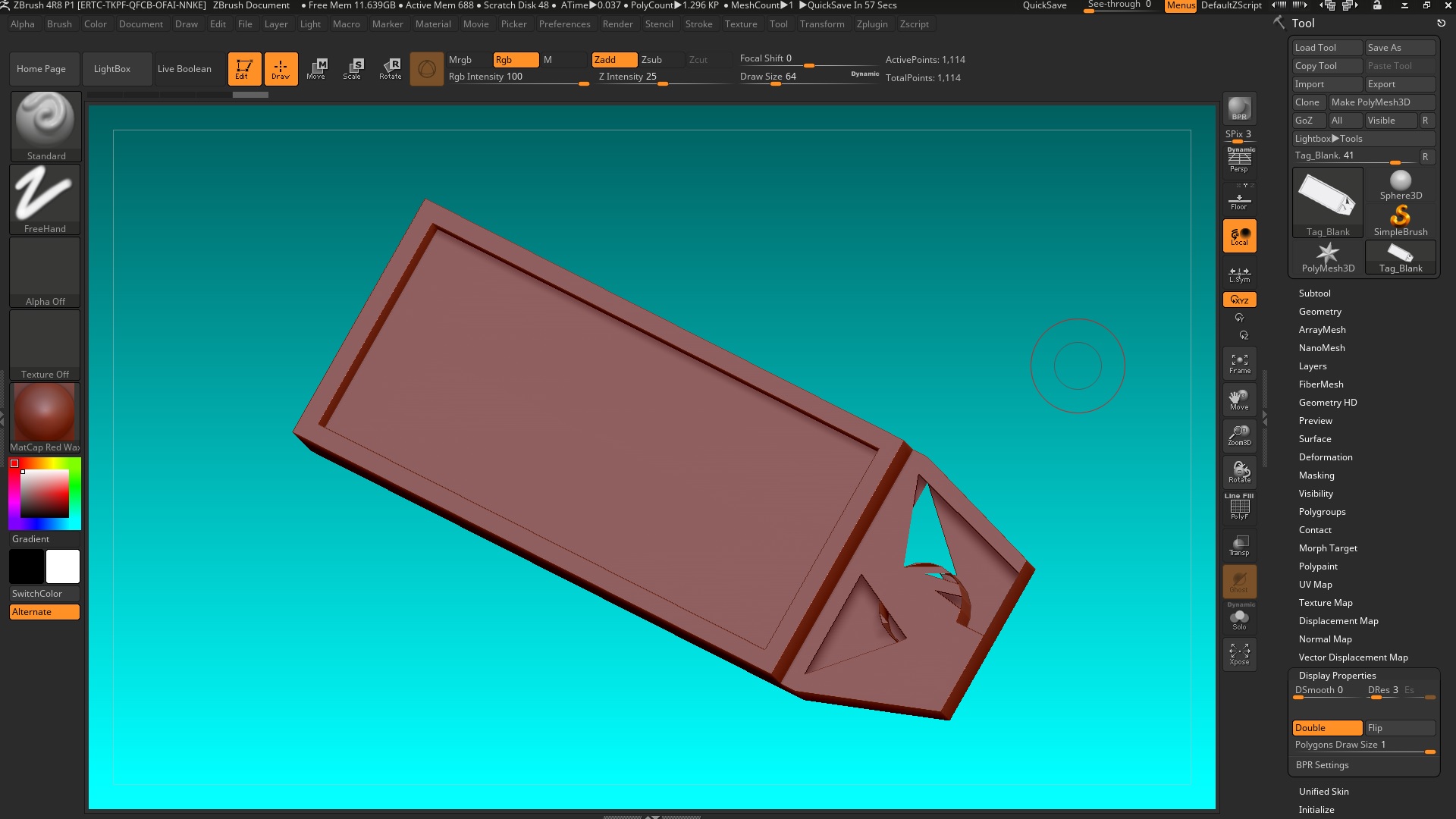Toggle XYZ rotation mode
This screenshot has height=819, width=1456.
[1239, 300]
